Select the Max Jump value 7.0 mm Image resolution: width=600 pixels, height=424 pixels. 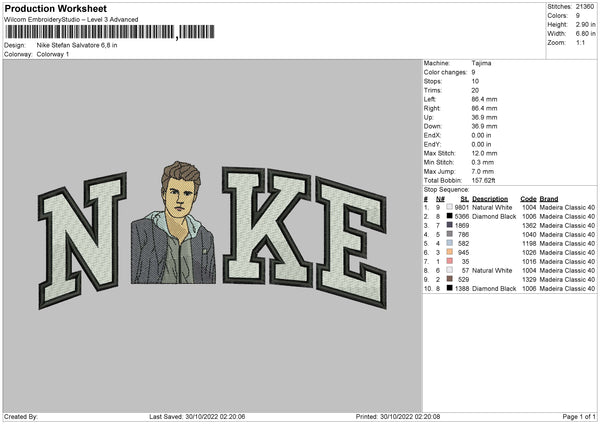(x=483, y=171)
